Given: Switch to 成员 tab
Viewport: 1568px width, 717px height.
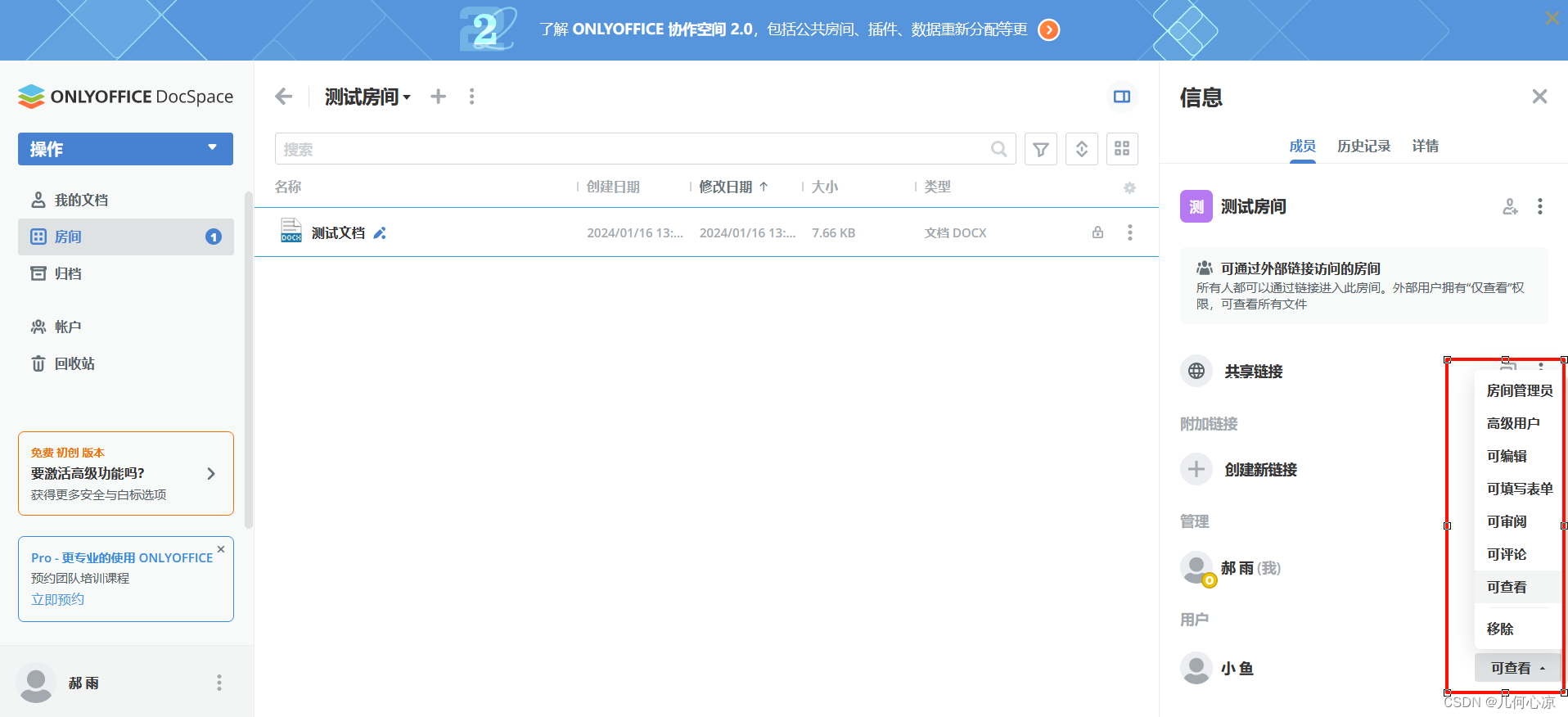Looking at the screenshot, I should [x=1303, y=146].
